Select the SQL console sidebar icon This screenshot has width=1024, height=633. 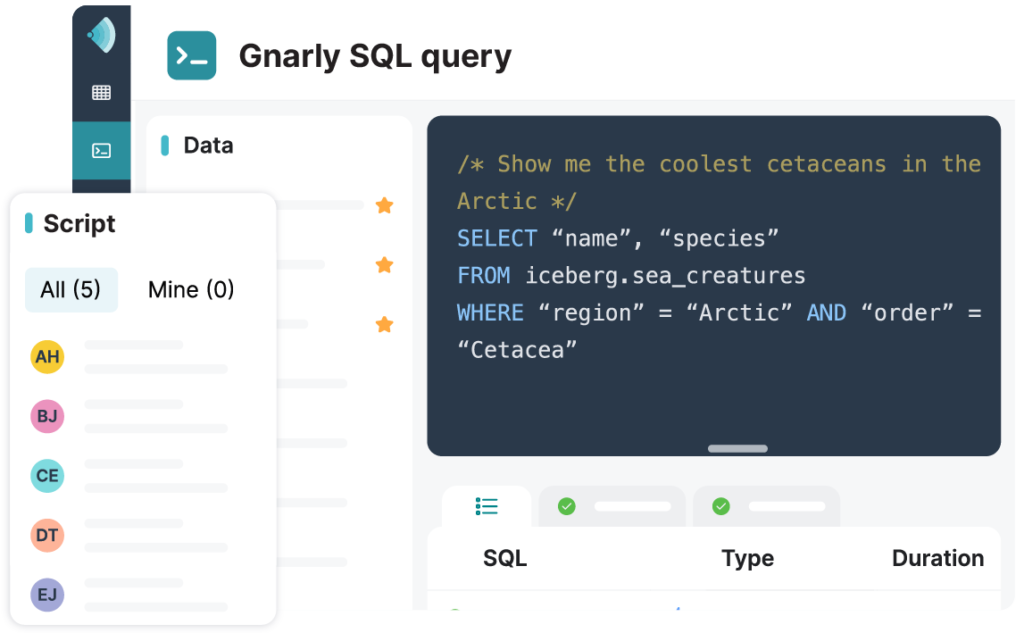[x=101, y=151]
